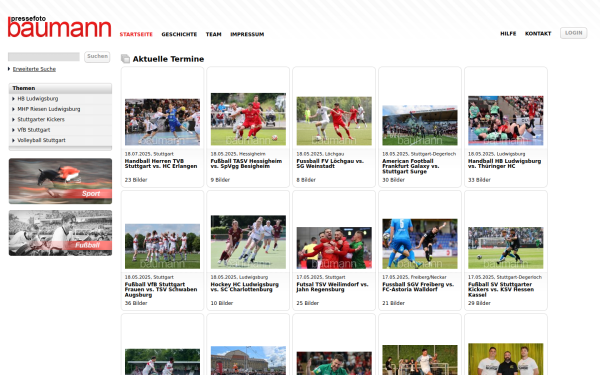The height and width of the screenshot is (375, 600).
Task: Open the Sport banner image
Action: [x=60, y=181]
